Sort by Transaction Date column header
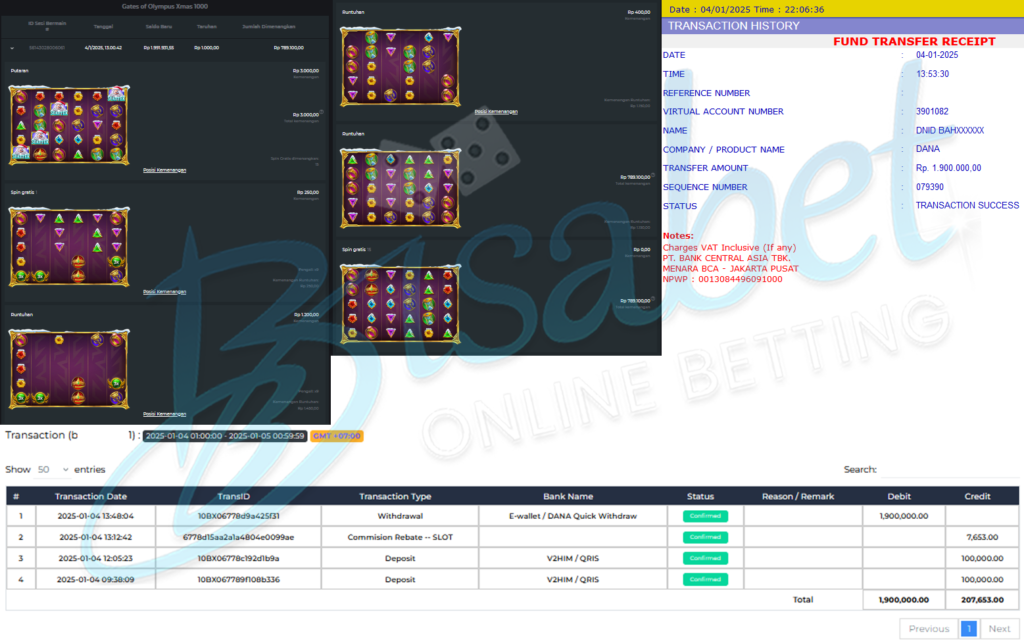The image size is (1024, 643). 91,496
